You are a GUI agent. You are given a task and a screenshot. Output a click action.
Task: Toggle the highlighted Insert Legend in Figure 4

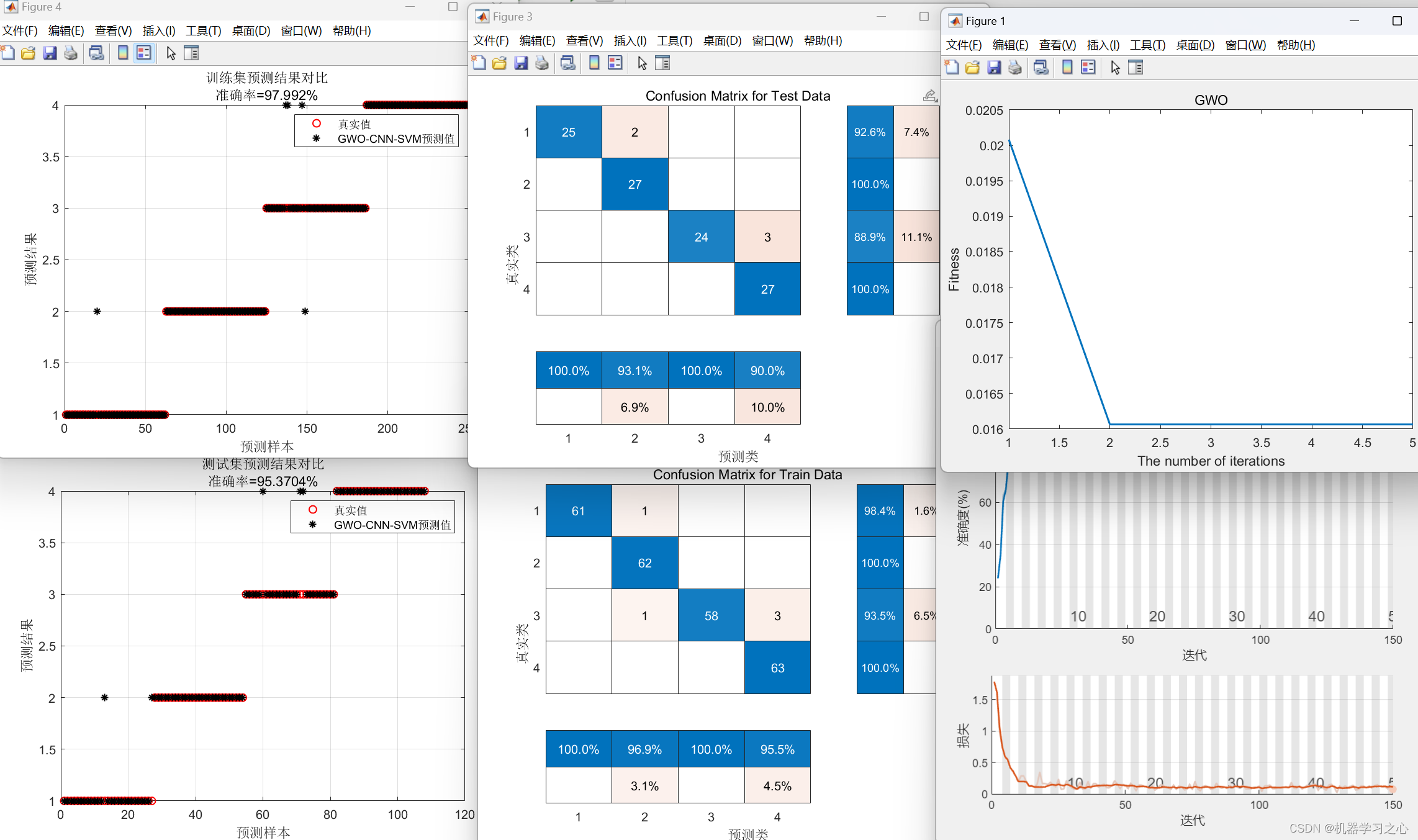pos(144,53)
